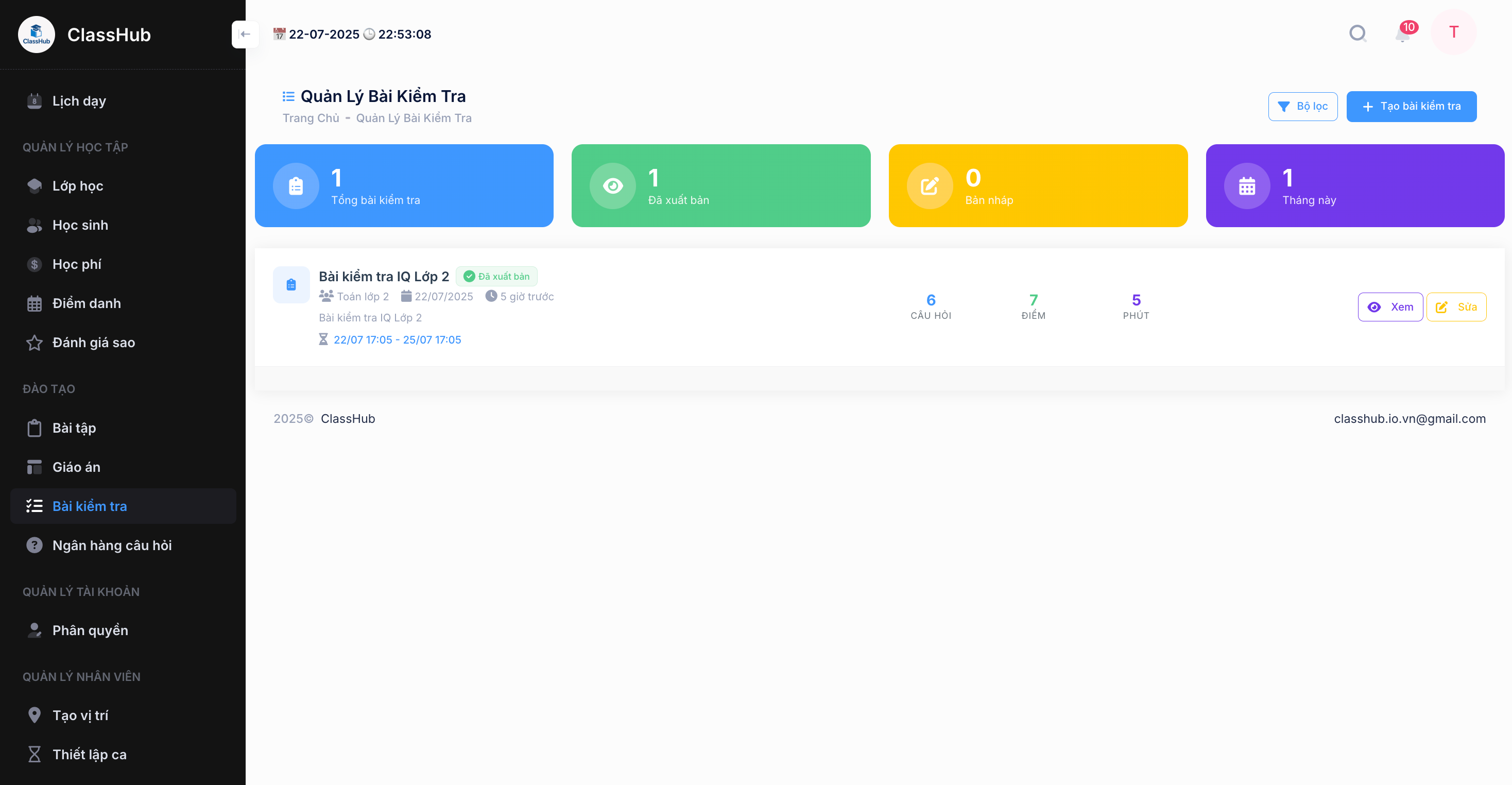Open the Bài kiểm tra IQ Lớp 2 title

[x=384, y=277]
